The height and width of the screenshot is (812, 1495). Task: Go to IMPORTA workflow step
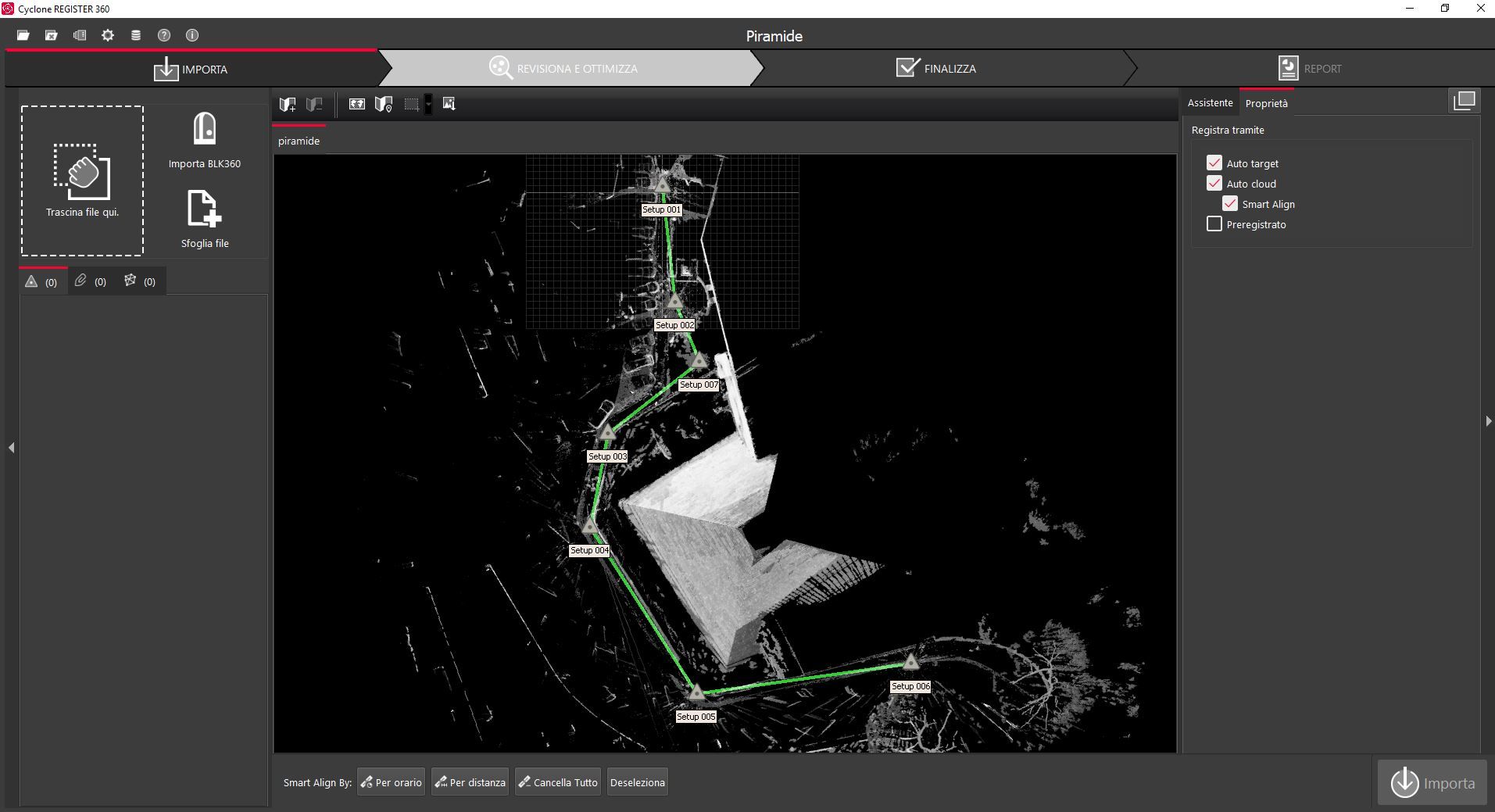(191, 69)
